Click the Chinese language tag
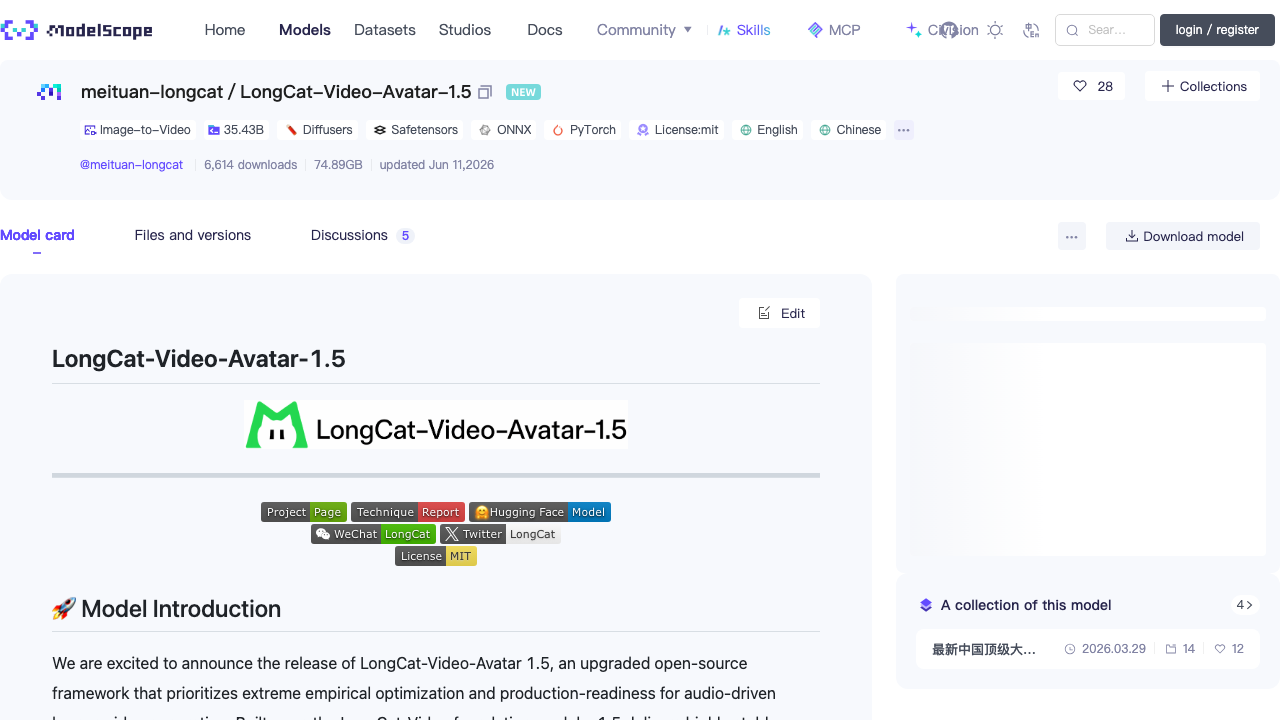1280x720 pixels. pos(850,130)
